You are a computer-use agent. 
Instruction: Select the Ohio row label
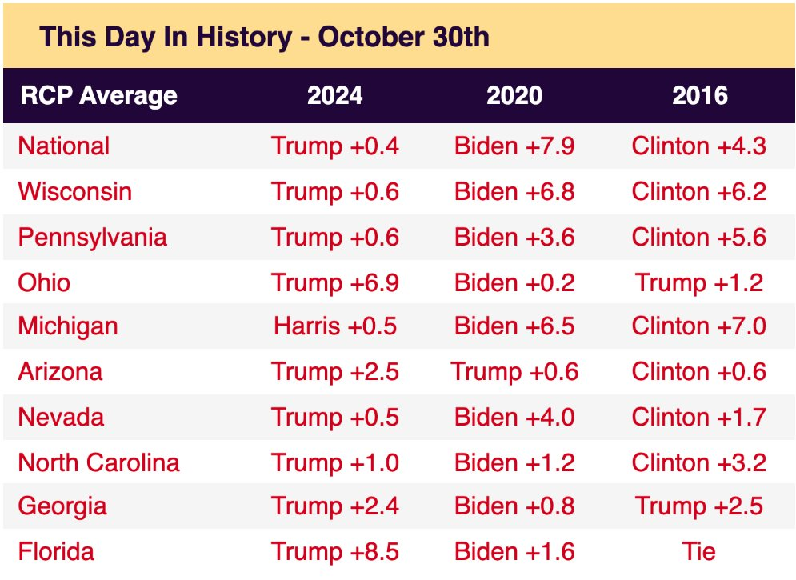tap(44, 283)
